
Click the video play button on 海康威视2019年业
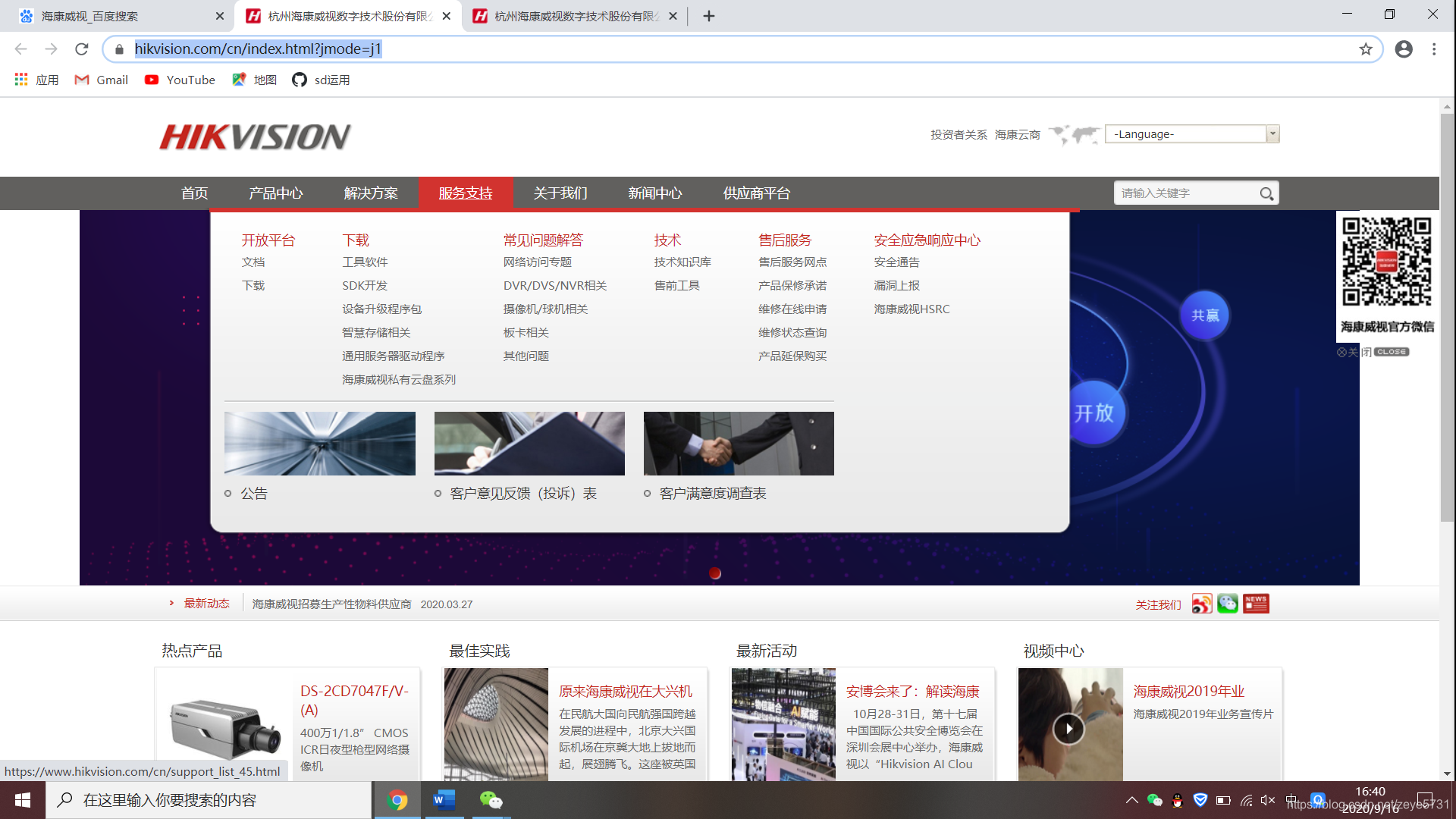coord(1069,729)
